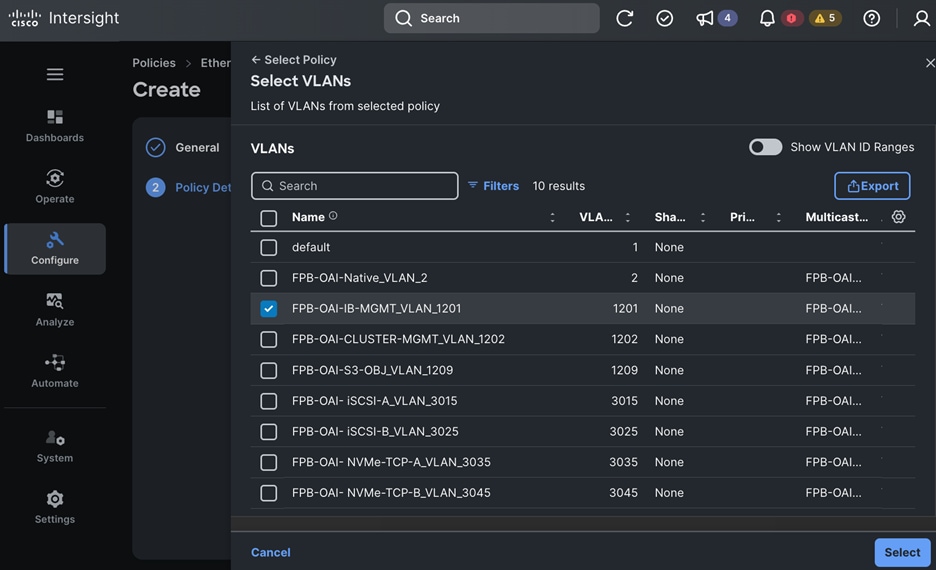Click the General step checkmark icon
The image size is (936, 570).
point(155,147)
